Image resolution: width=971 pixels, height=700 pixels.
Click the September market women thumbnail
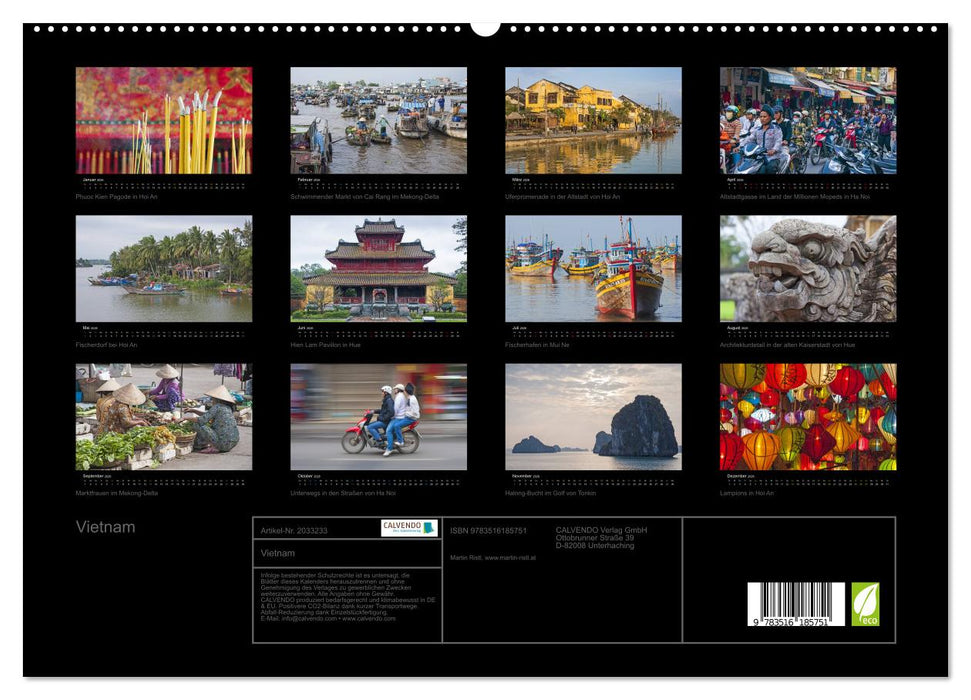(x=163, y=420)
